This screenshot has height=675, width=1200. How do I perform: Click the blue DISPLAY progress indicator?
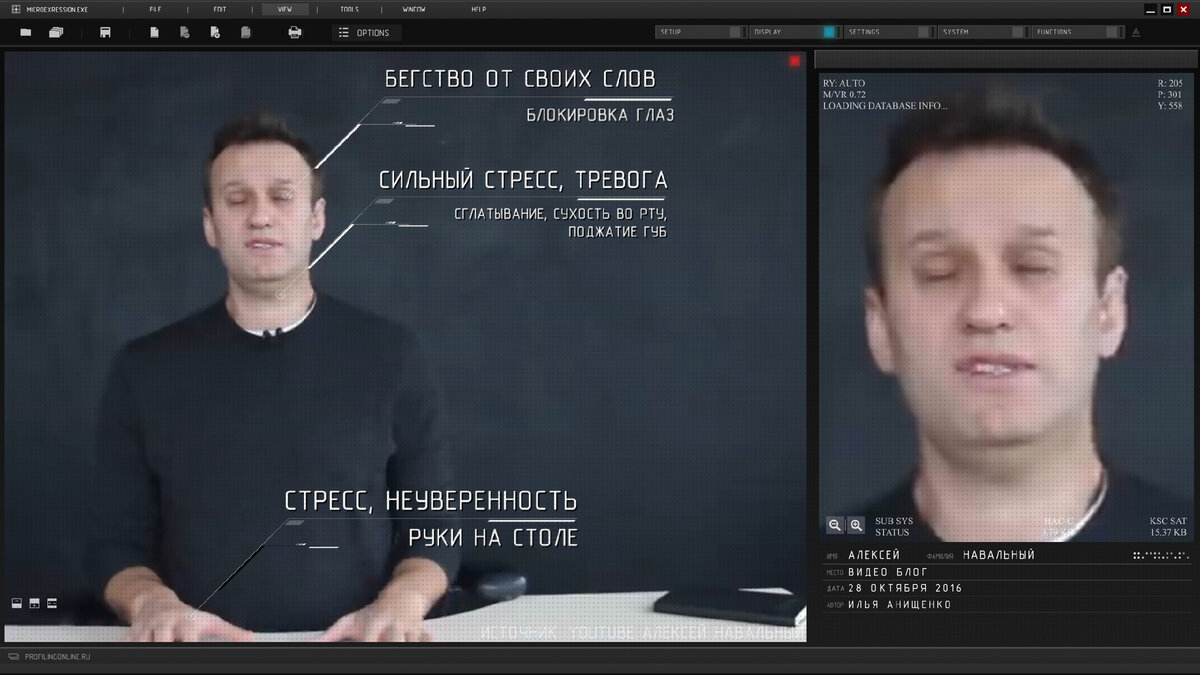828,31
